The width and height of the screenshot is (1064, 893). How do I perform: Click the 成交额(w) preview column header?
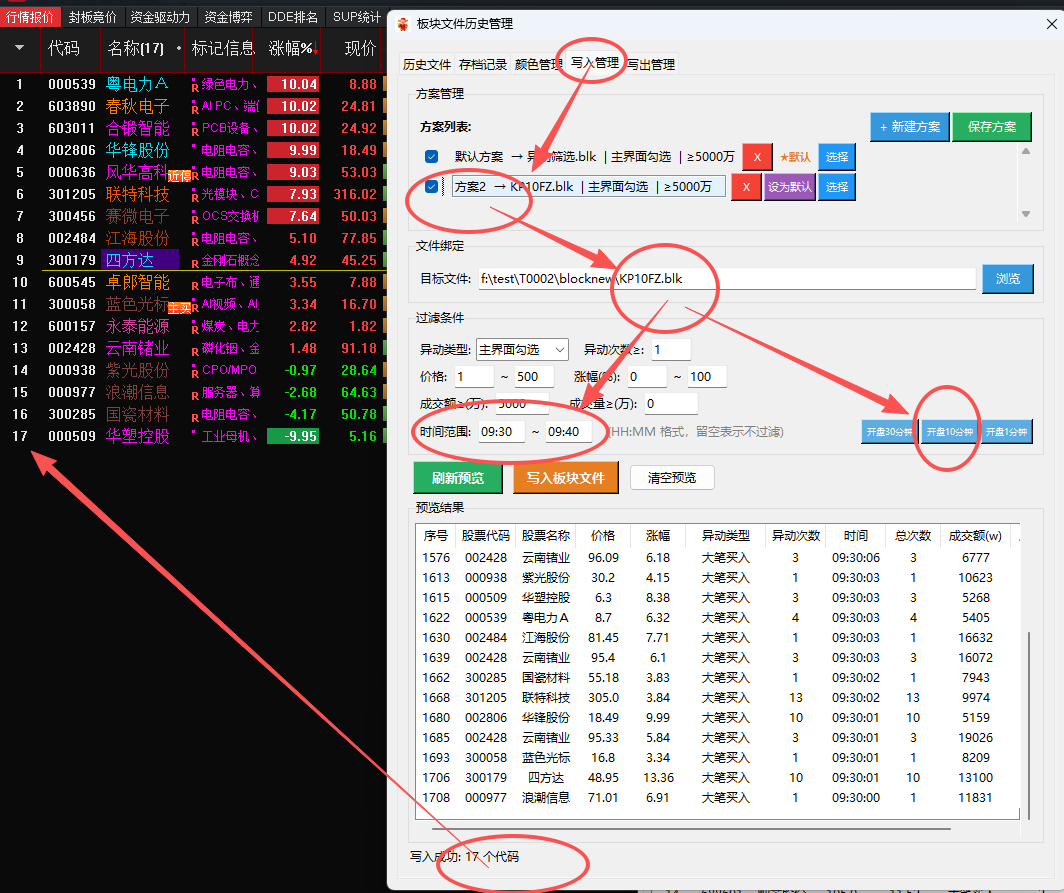click(x=974, y=535)
